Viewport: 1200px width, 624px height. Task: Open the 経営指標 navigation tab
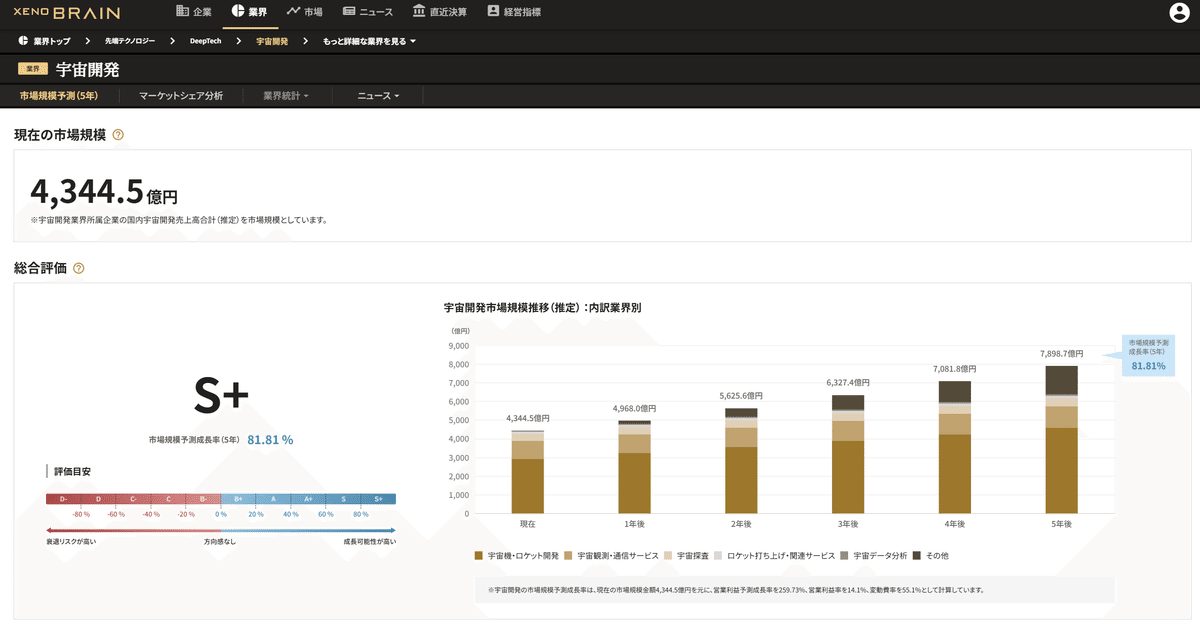click(x=514, y=12)
